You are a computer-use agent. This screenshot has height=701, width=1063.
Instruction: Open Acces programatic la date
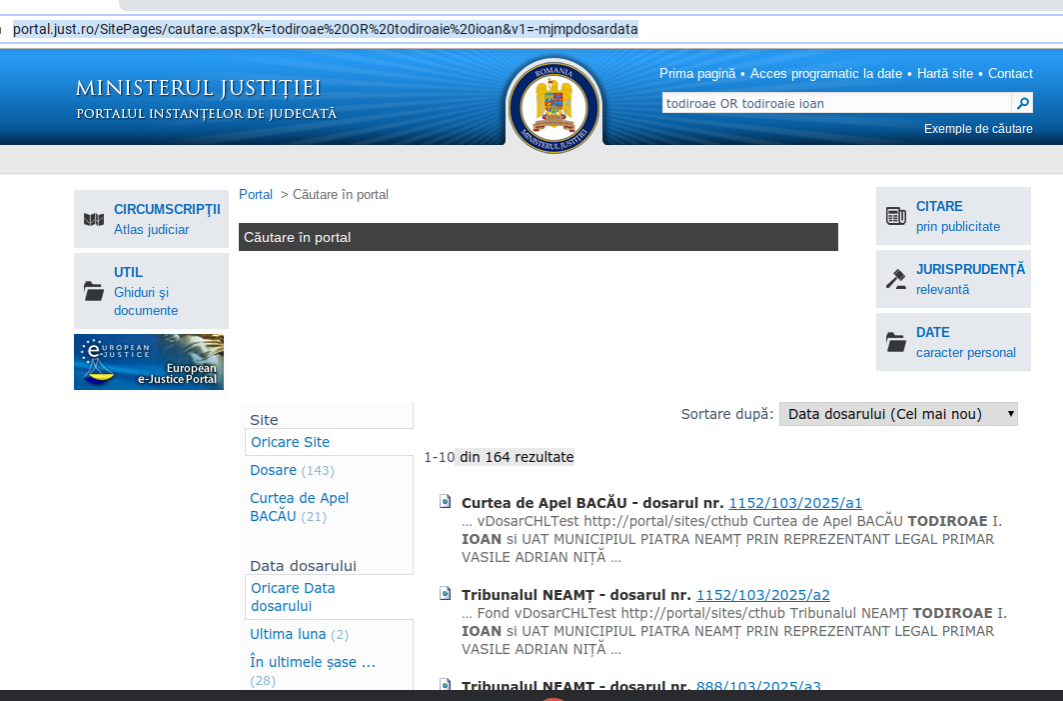(x=826, y=73)
